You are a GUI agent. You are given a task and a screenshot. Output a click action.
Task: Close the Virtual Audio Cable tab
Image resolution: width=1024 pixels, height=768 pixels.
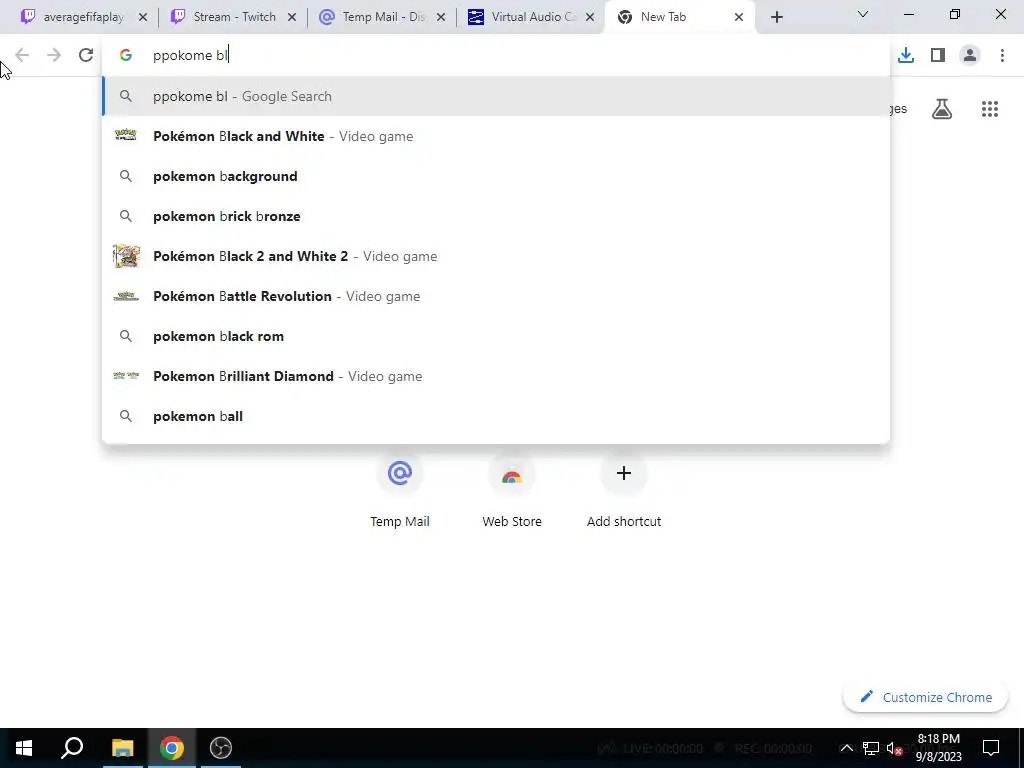[x=590, y=17]
